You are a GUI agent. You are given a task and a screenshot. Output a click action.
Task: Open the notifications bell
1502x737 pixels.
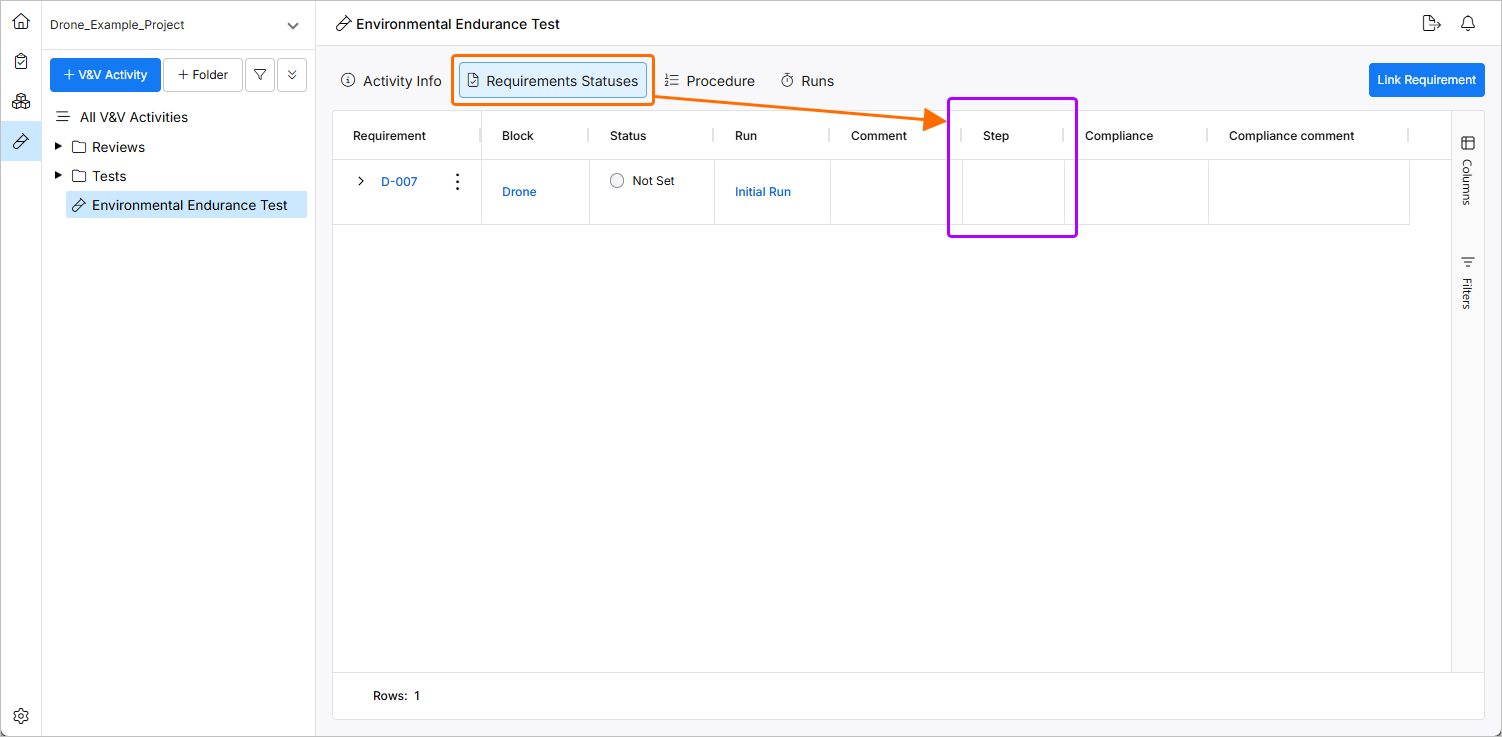1468,24
